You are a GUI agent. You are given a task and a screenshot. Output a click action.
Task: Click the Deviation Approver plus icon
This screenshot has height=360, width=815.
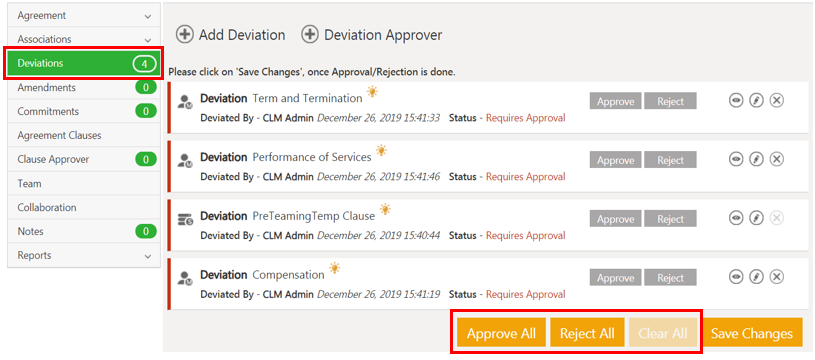point(310,35)
